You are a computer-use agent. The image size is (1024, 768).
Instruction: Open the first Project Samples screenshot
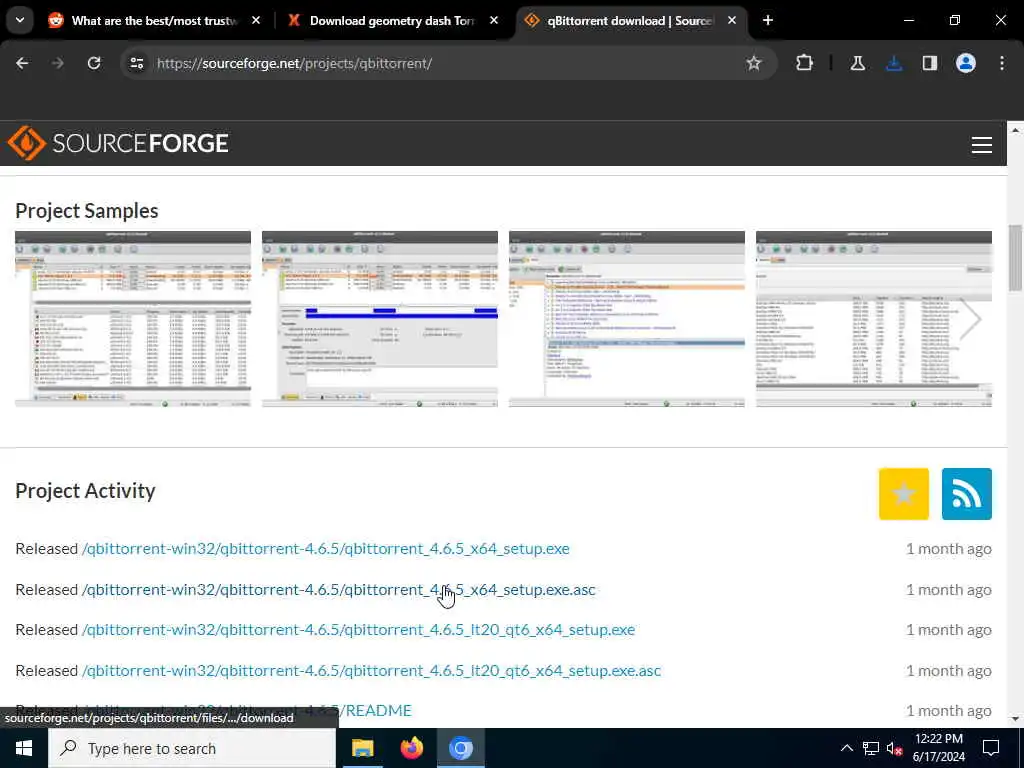click(133, 319)
